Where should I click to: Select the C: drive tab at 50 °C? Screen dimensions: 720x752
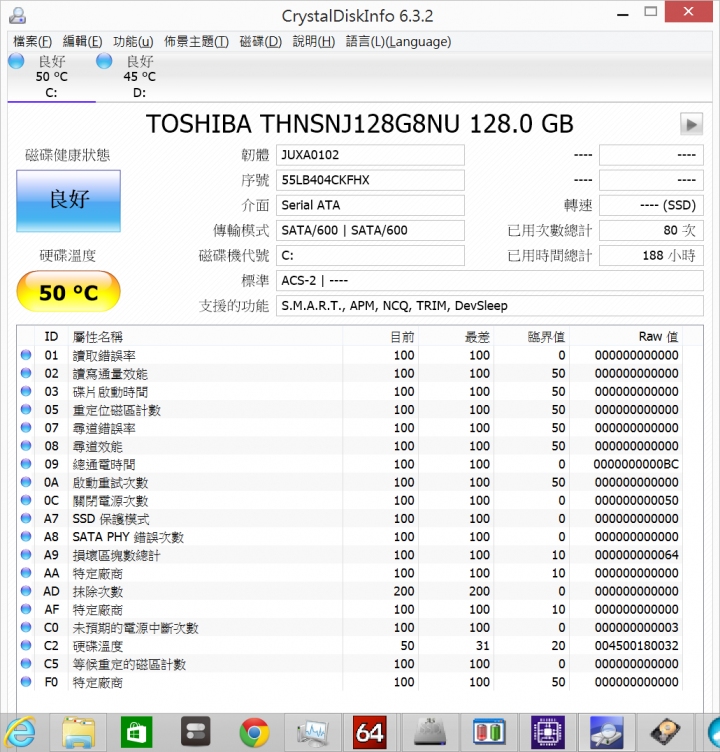click(51, 77)
